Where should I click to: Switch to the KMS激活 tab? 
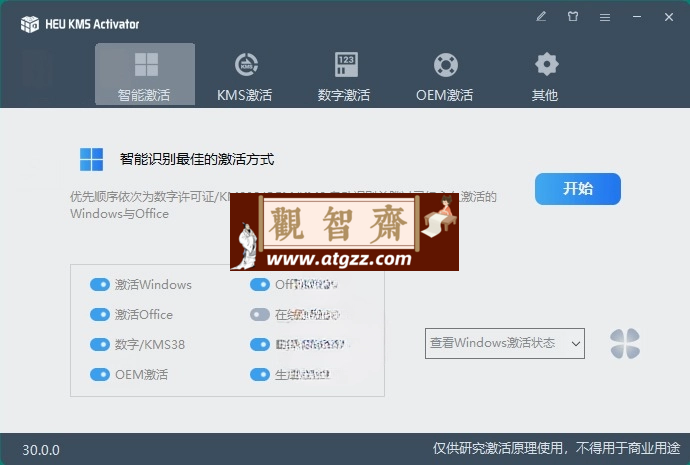245,77
